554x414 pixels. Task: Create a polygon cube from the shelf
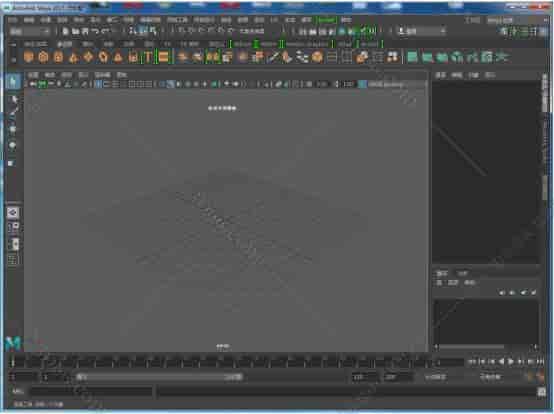click(x=43, y=57)
